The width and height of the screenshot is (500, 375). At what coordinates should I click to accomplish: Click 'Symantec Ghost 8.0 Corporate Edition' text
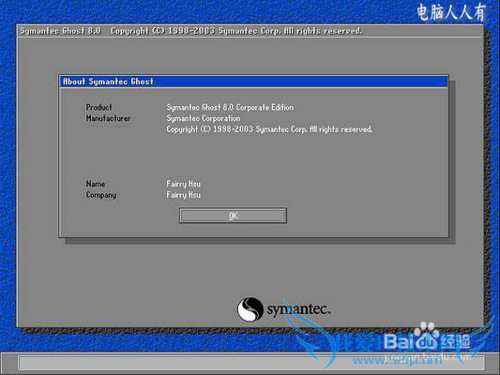[x=230, y=107]
